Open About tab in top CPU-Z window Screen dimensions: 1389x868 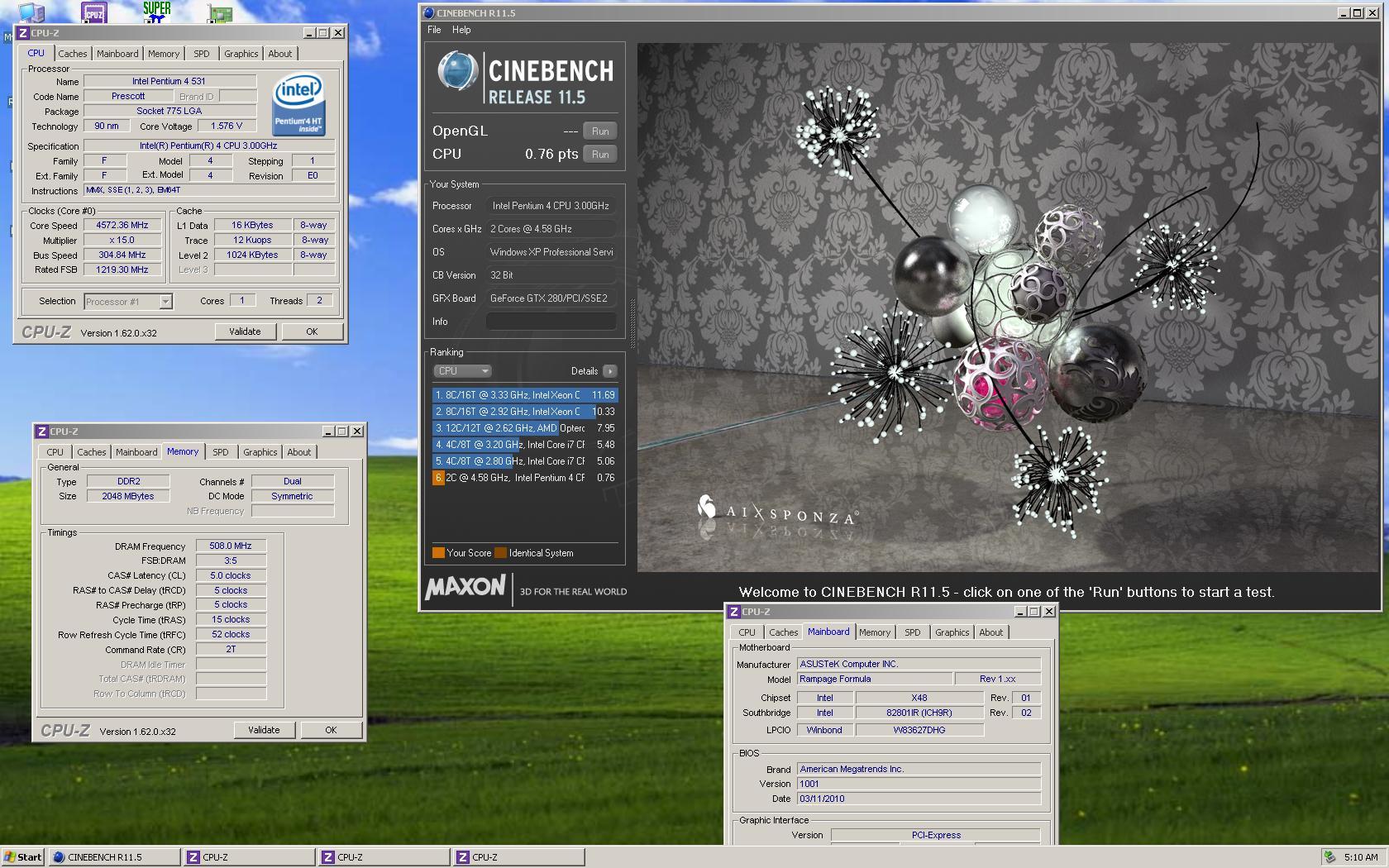280,54
